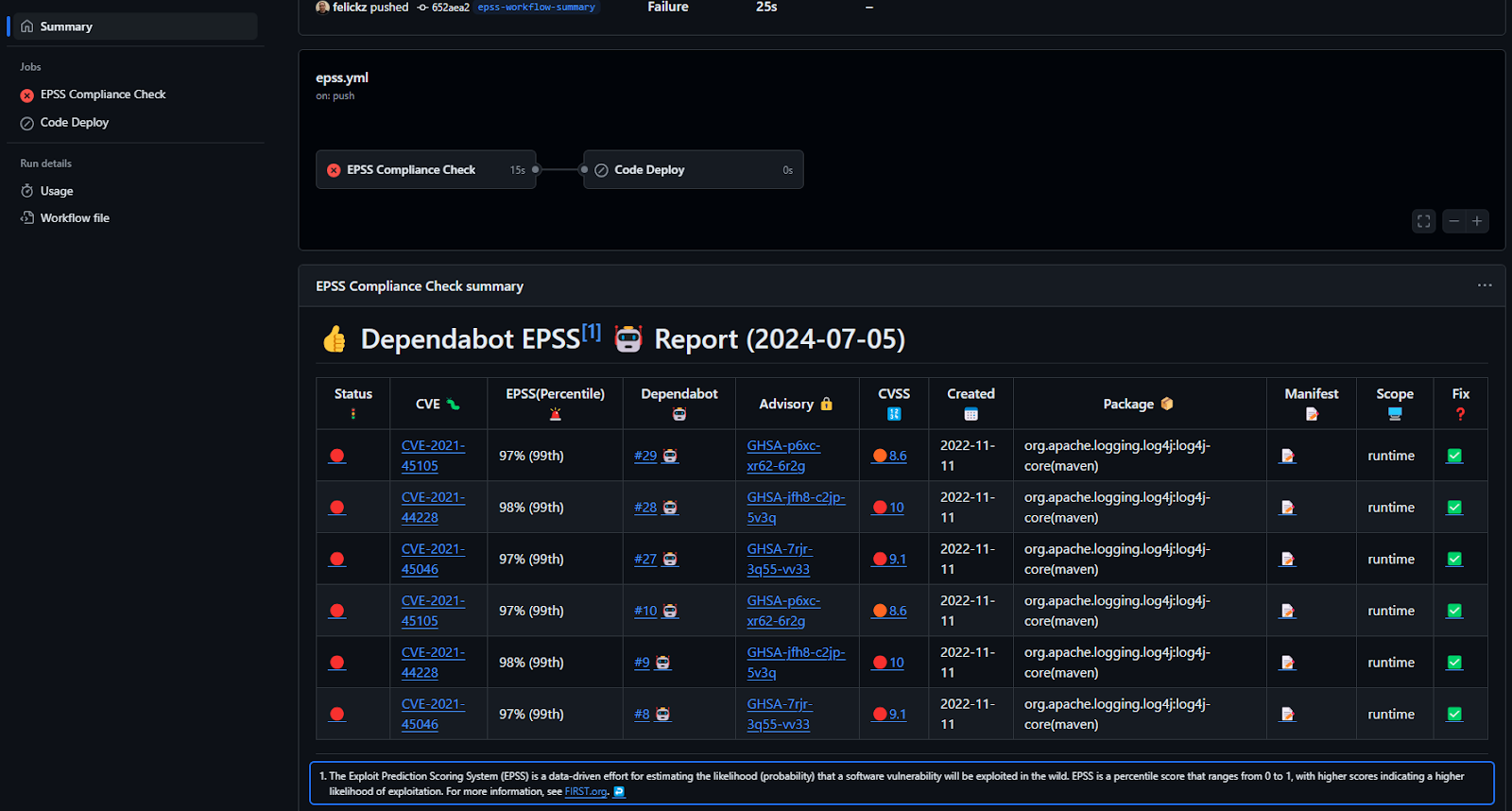1512x811 pixels.
Task: Click red status circle in #9 row
Action: pos(337,663)
